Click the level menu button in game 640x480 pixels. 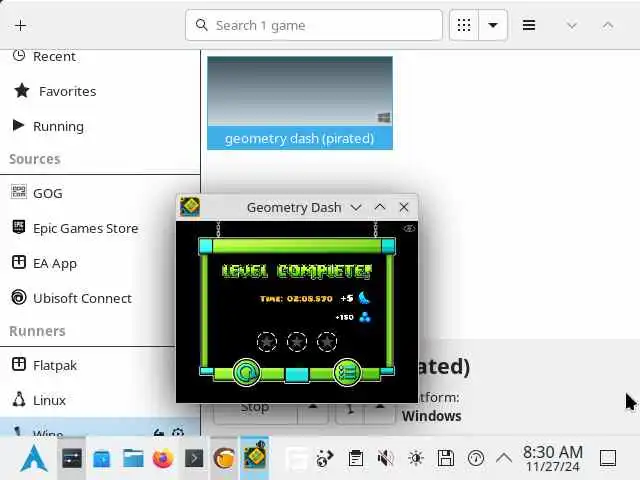[x=347, y=372]
